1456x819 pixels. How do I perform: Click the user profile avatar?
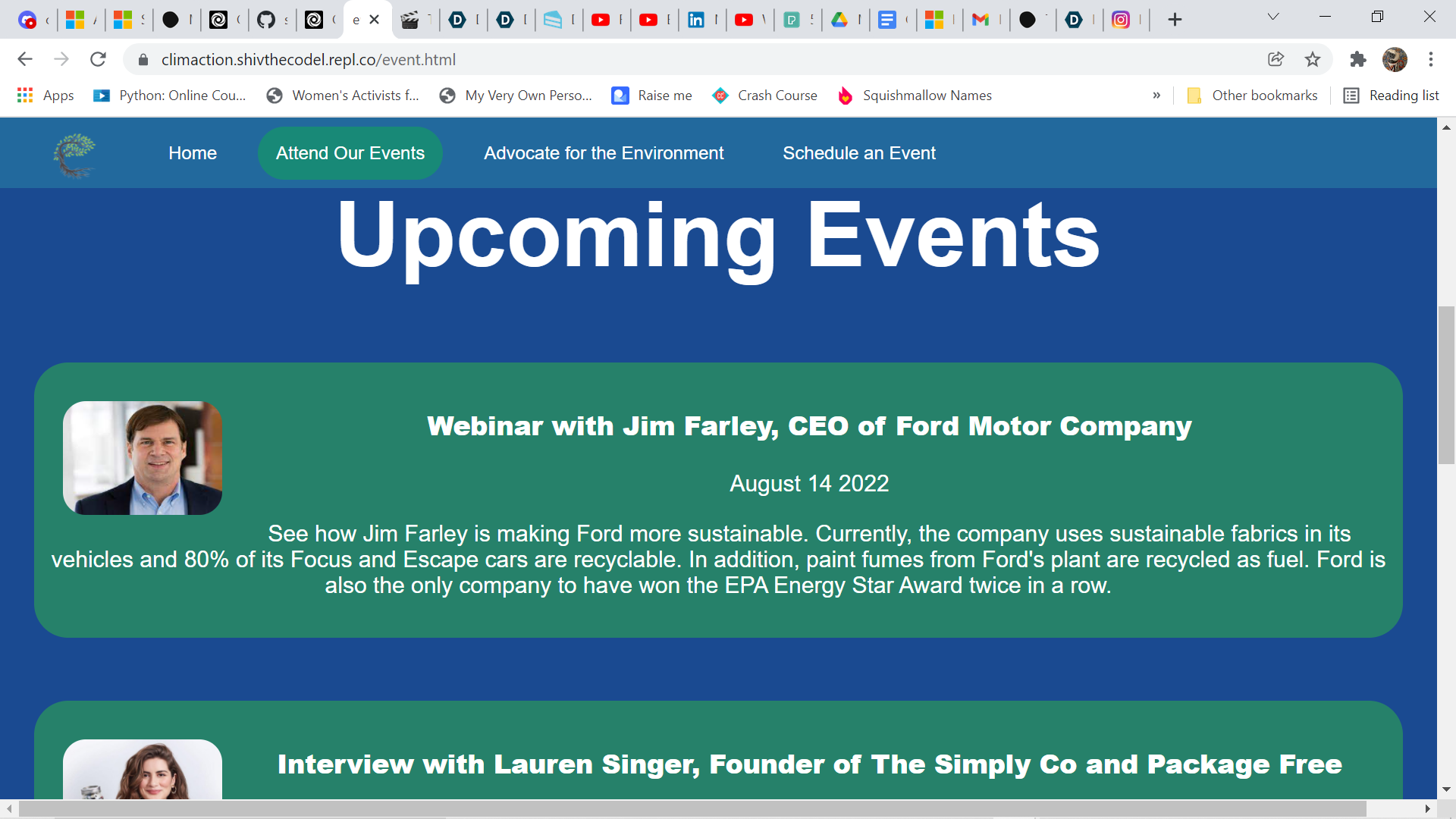(1394, 59)
